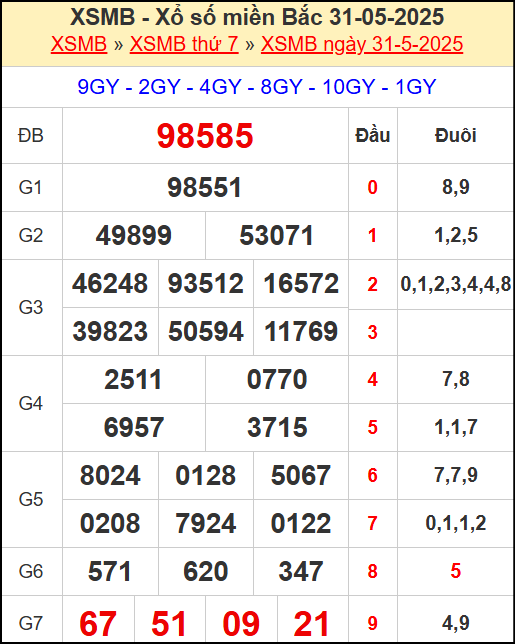Select G4 number 2511

[133, 380]
